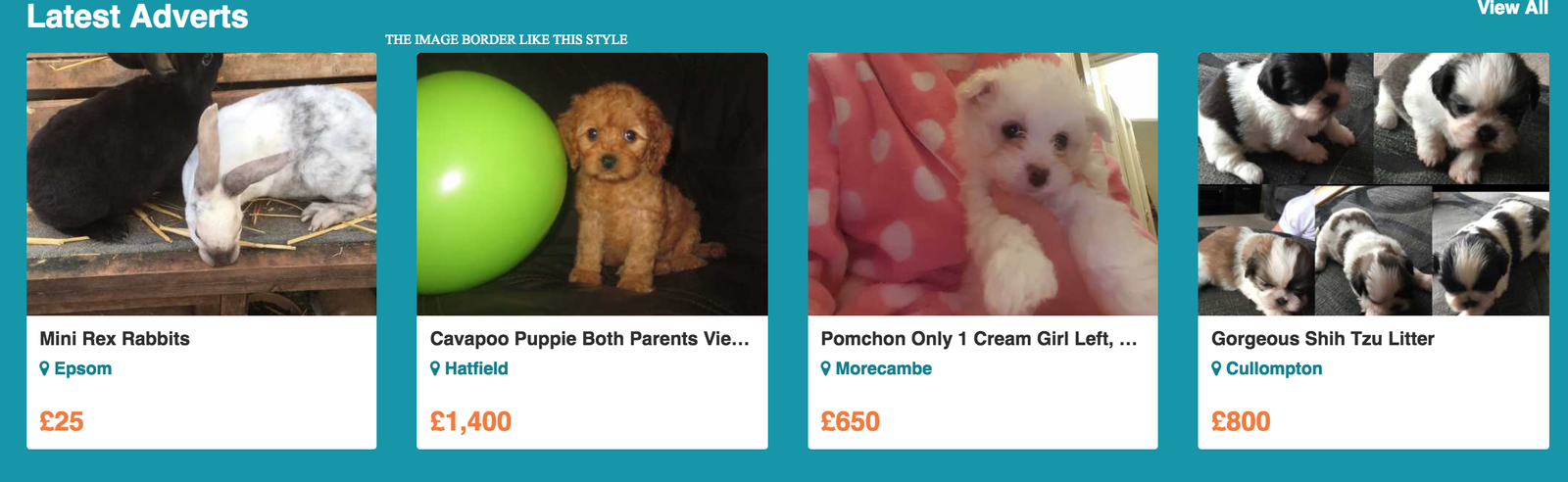Select the Epsom location link

(83, 368)
